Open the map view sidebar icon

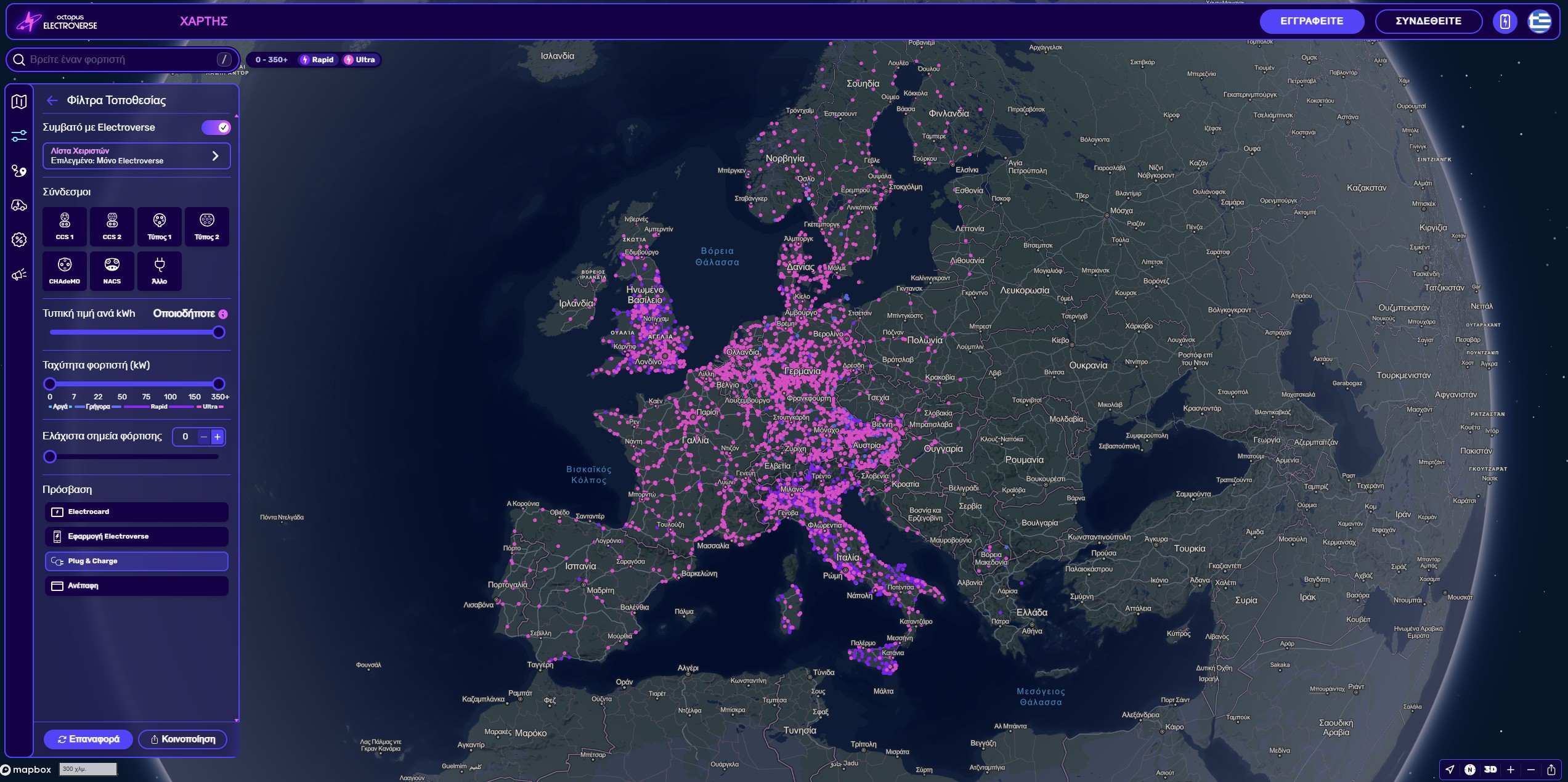19,102
